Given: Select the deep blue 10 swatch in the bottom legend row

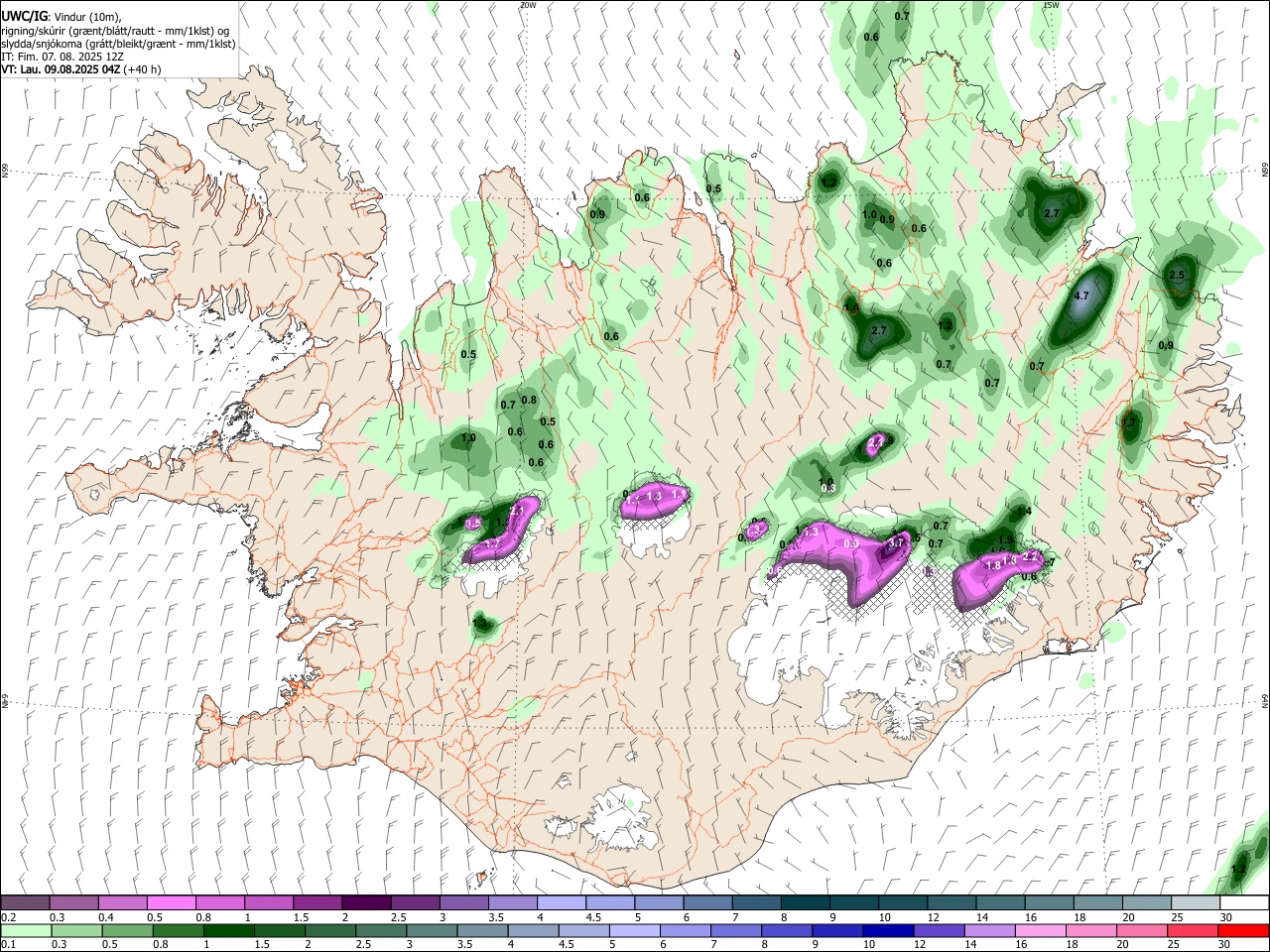Looking at the screenshot, I should coord(888,930).
